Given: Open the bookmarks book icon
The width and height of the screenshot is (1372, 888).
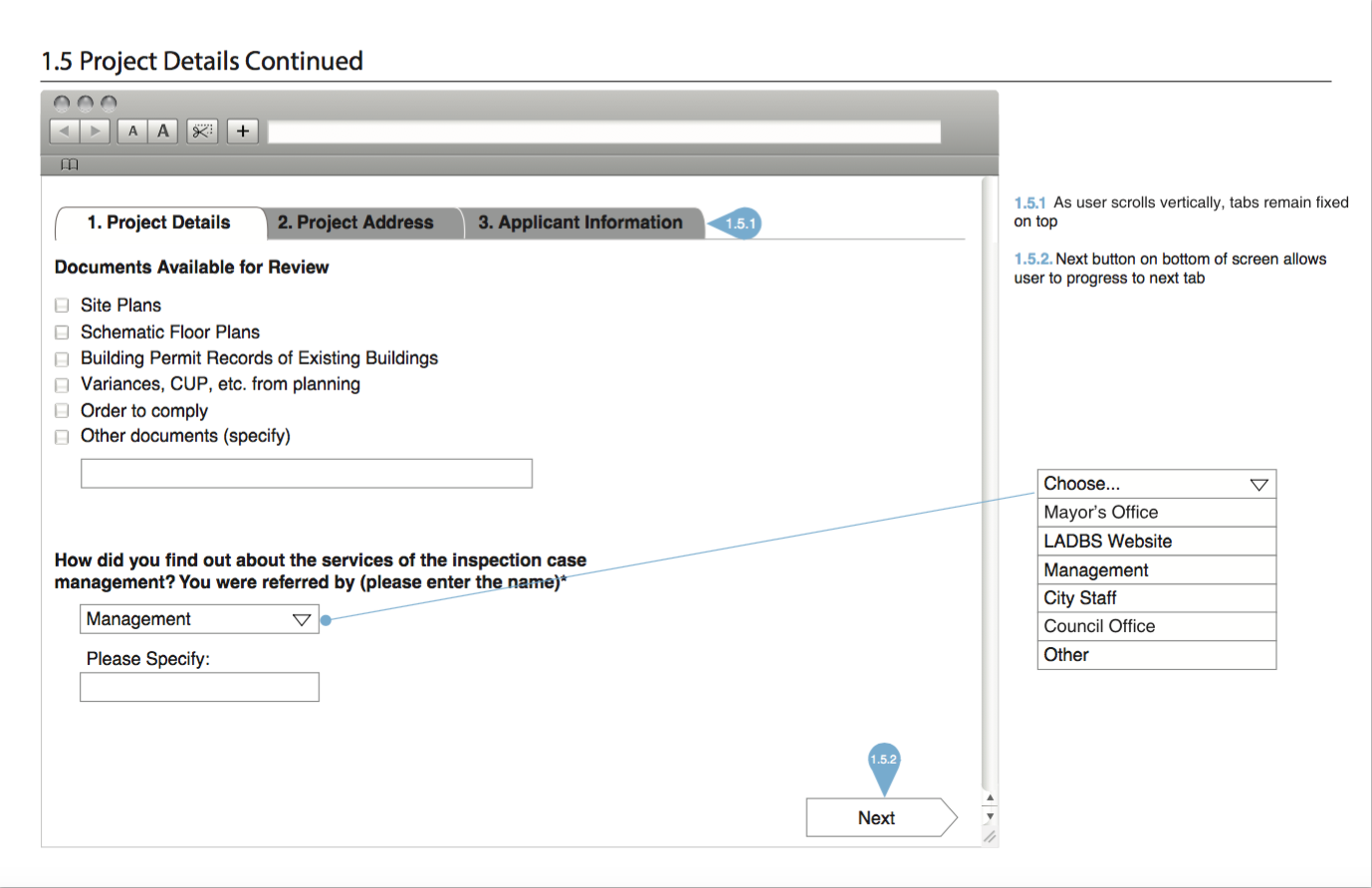Looking at the screenshot, I should 69,164.
